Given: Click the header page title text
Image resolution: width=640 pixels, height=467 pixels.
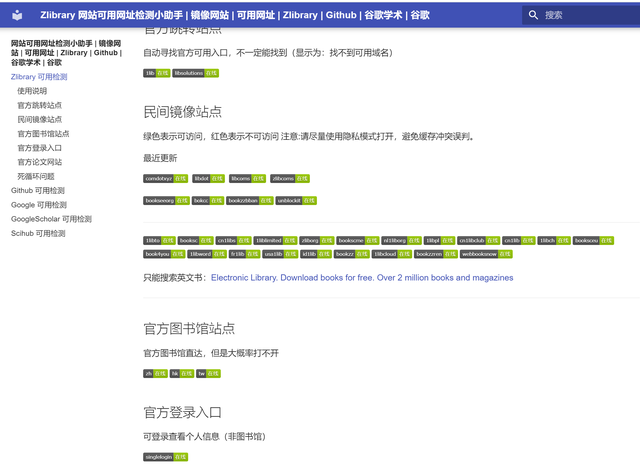Looking at the screenshot, I should (x=235, y=15).
